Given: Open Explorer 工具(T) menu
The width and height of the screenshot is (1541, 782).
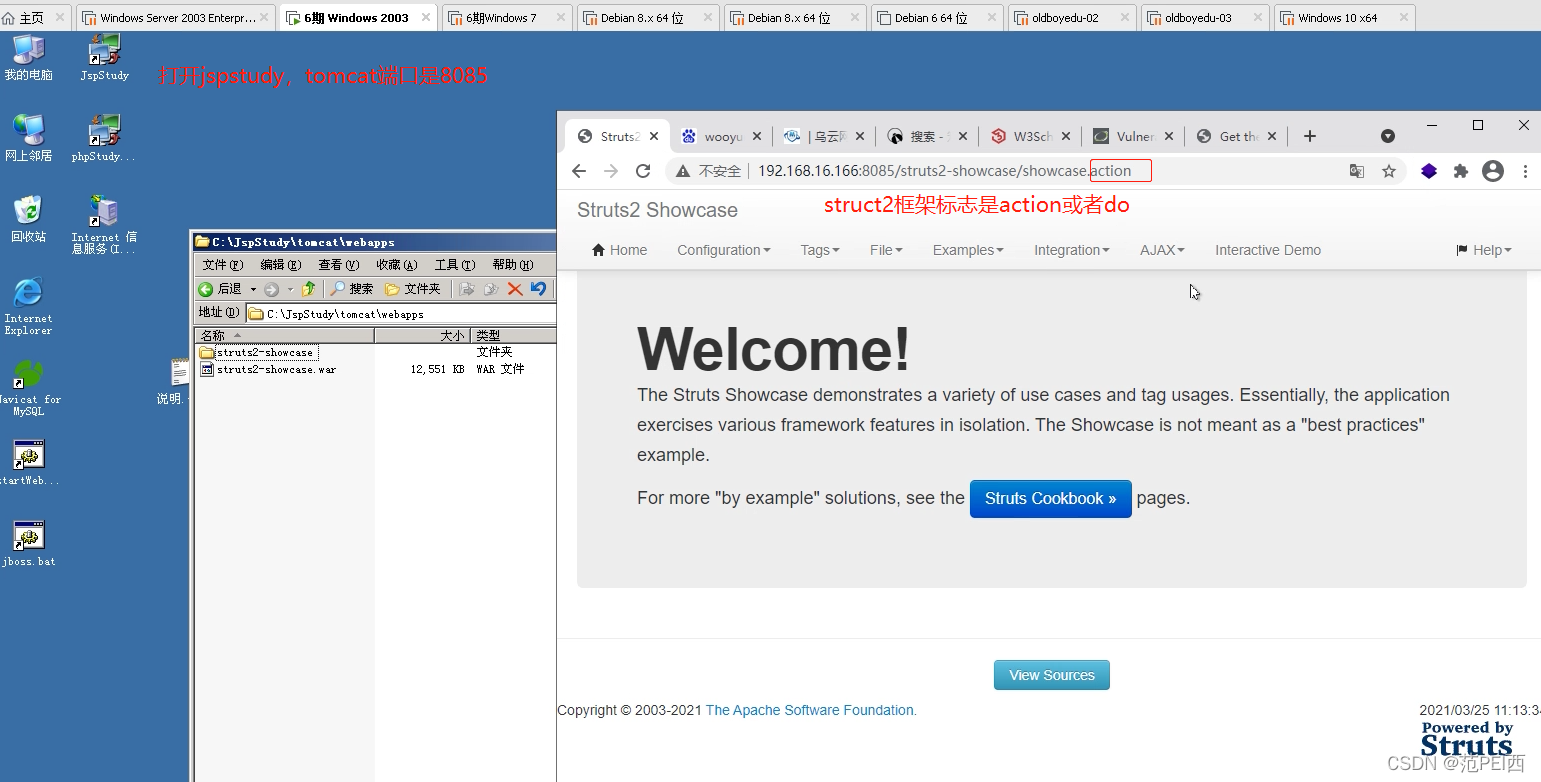Looking at the screenshot, I should [x=454, y=265].
